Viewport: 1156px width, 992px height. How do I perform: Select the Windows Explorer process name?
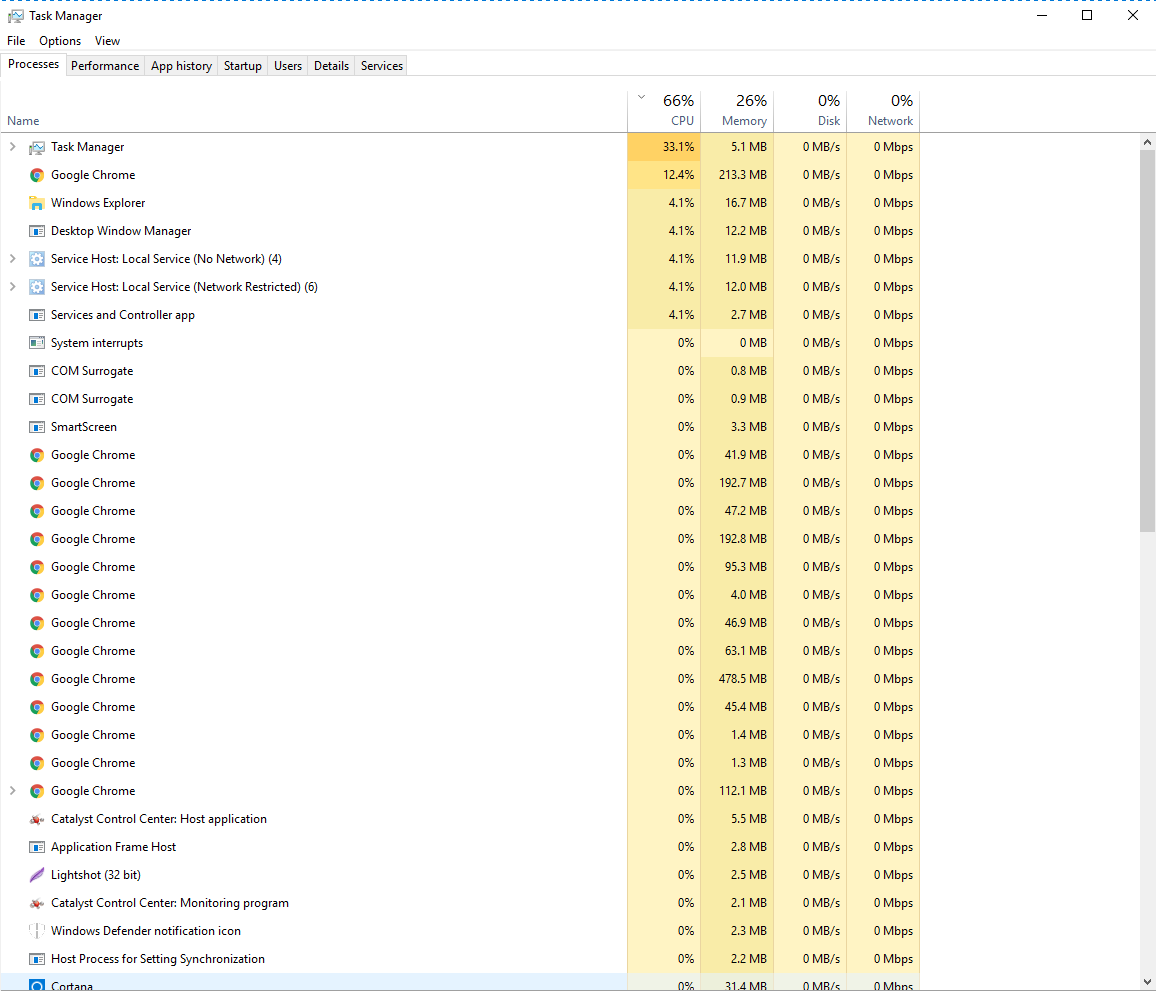point(98,203)
